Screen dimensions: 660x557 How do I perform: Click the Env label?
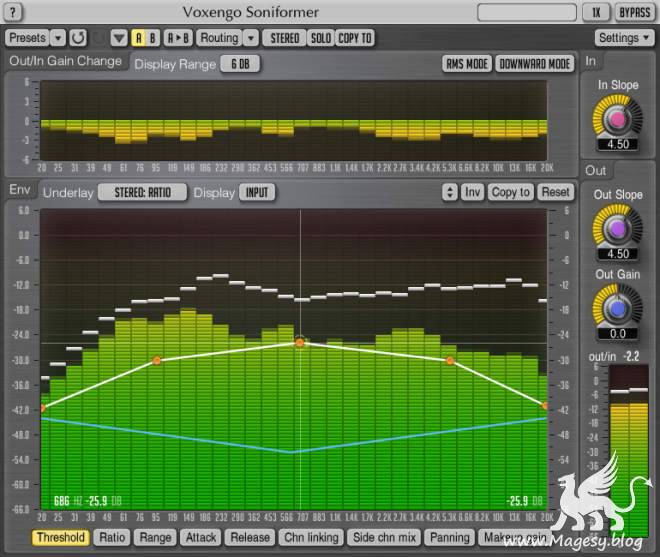19,190
